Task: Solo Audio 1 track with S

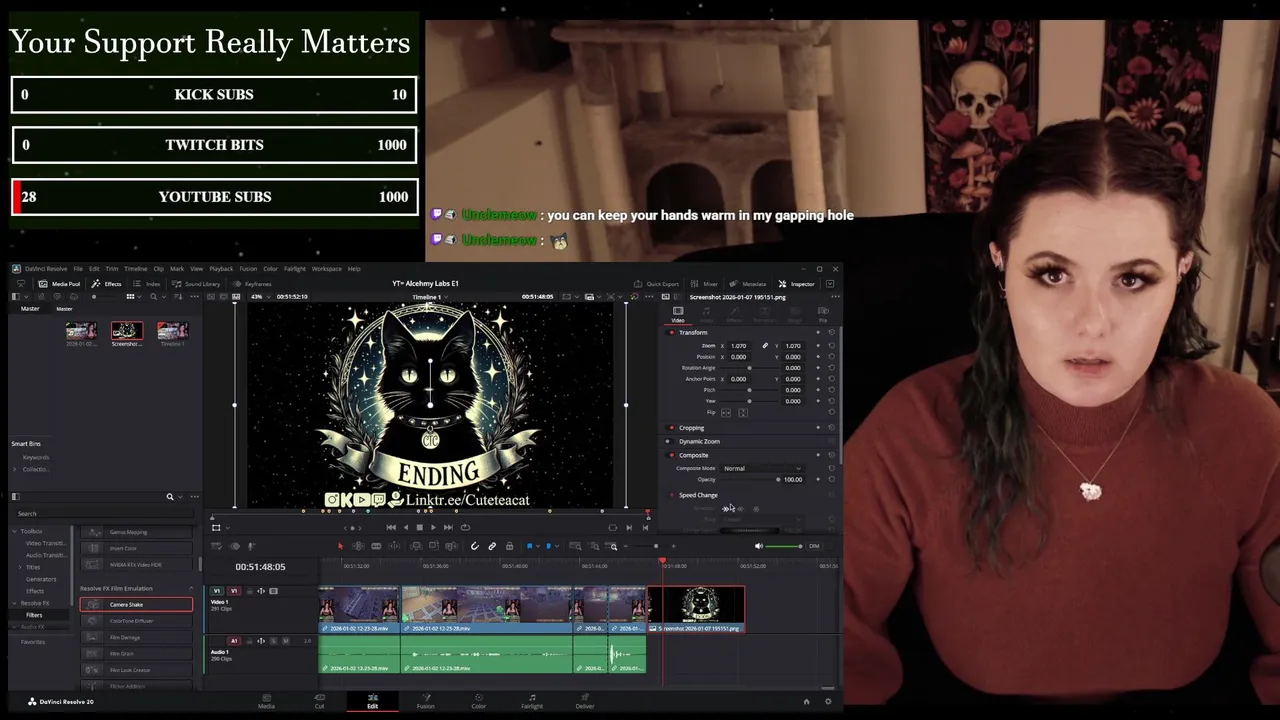Action: (x=274, y=641)
